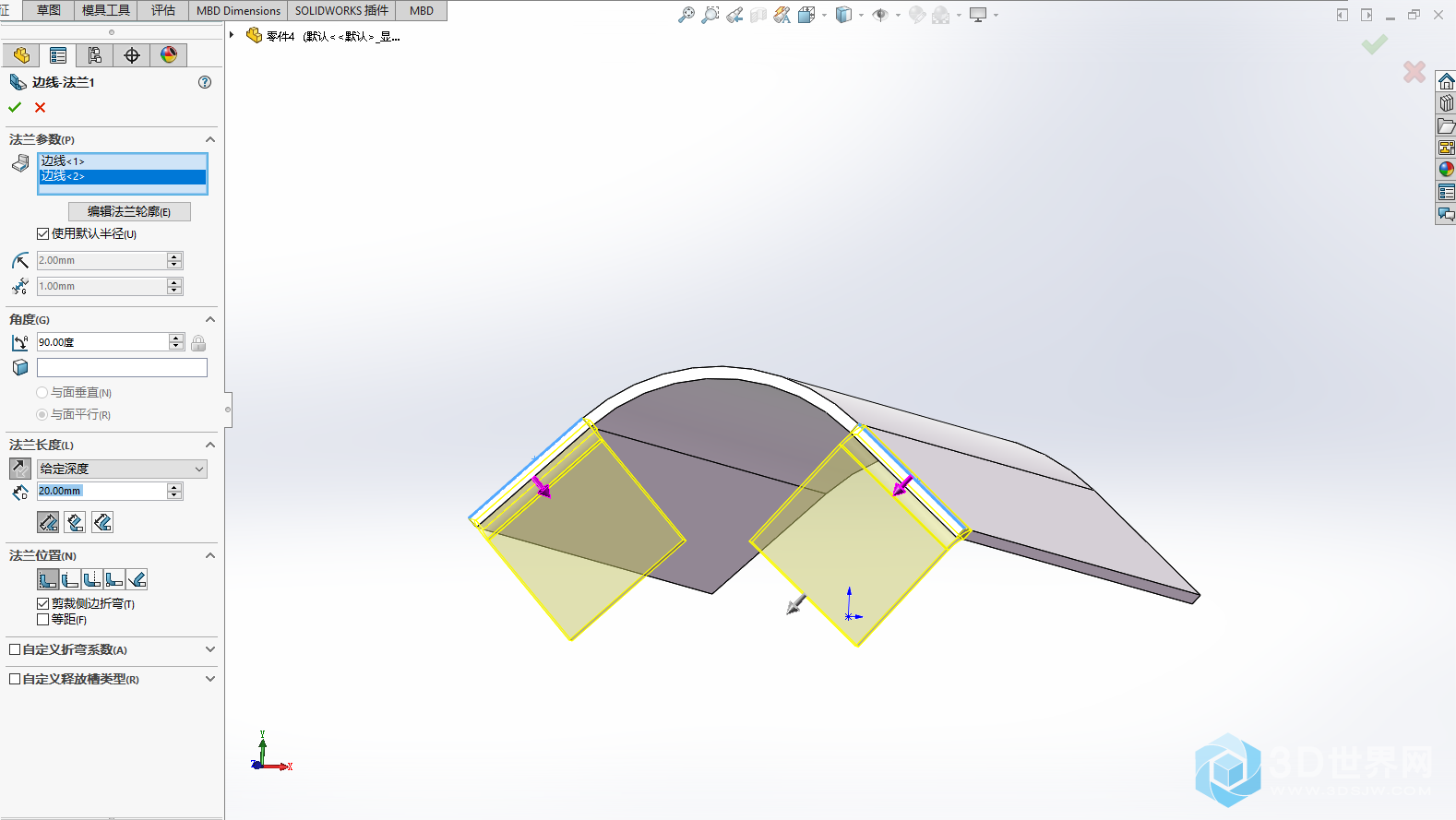Open the 给定深度 end condition dropdown
The image size is (1456, 820).
click(x=122, y=469)
